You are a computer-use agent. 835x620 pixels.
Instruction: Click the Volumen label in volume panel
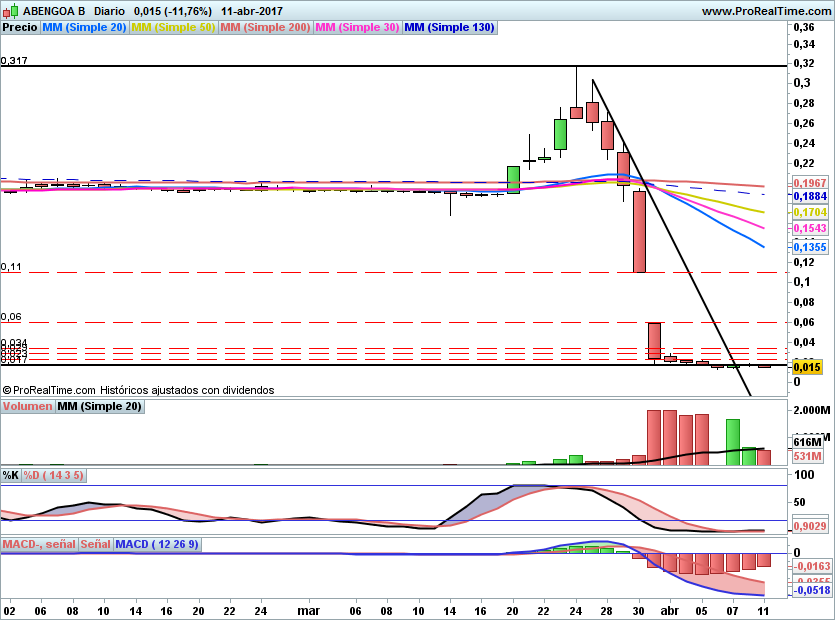27,407
